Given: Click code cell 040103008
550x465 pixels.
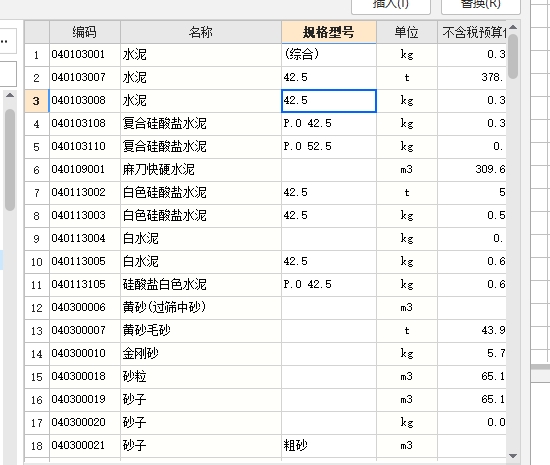Looking at the screenshot, I should coord(85,101).
